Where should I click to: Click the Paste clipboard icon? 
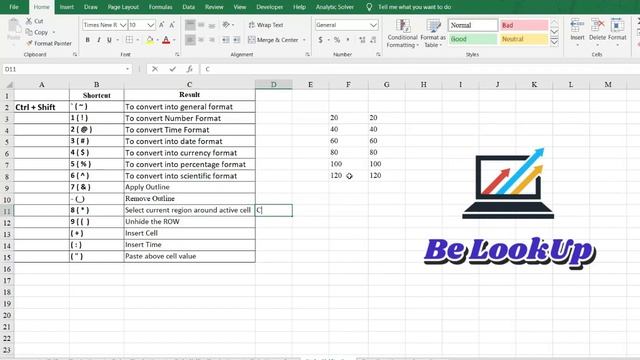[14, 28]
